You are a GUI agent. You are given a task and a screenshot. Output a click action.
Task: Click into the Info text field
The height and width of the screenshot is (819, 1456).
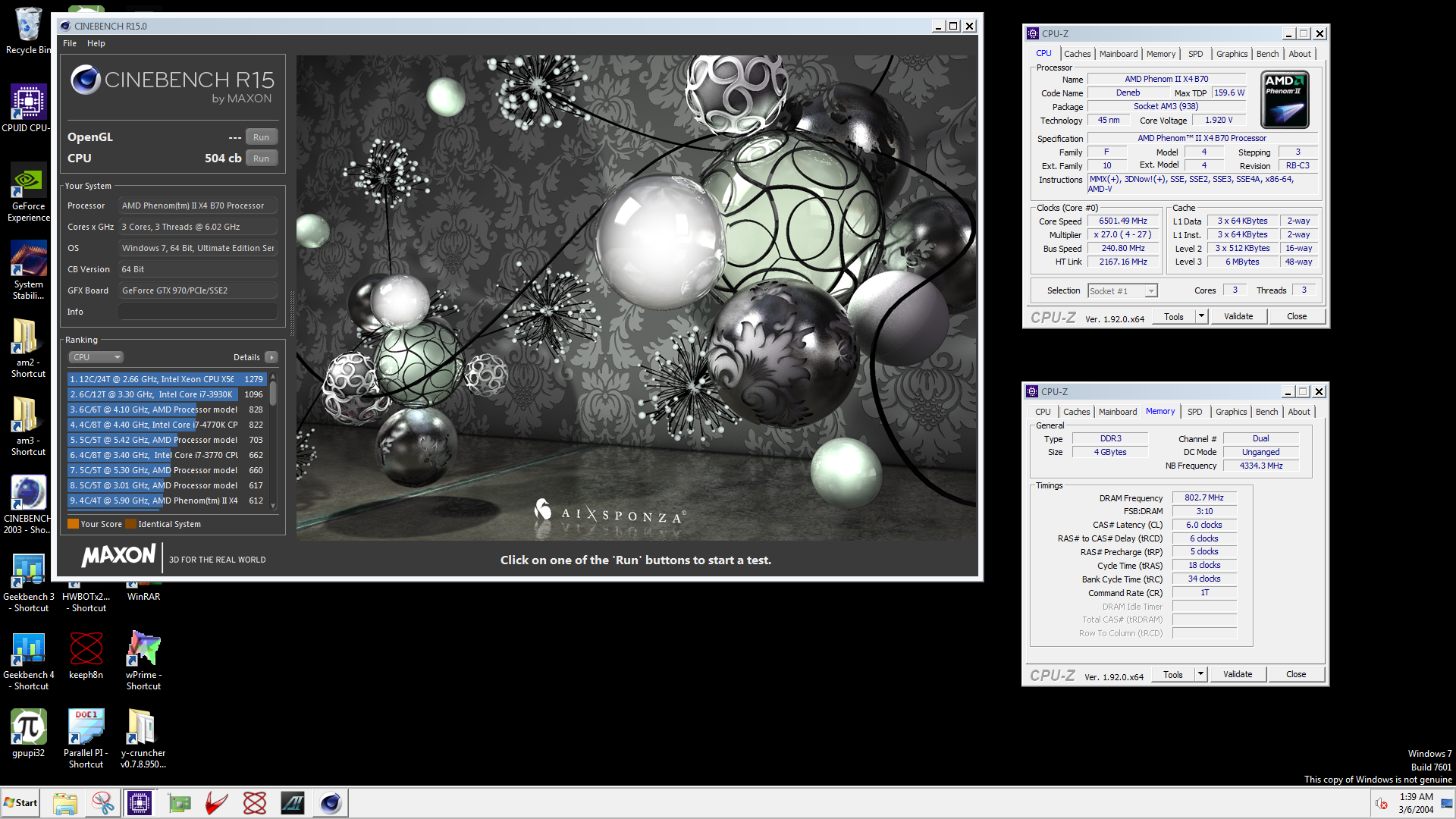pos(197,312)
